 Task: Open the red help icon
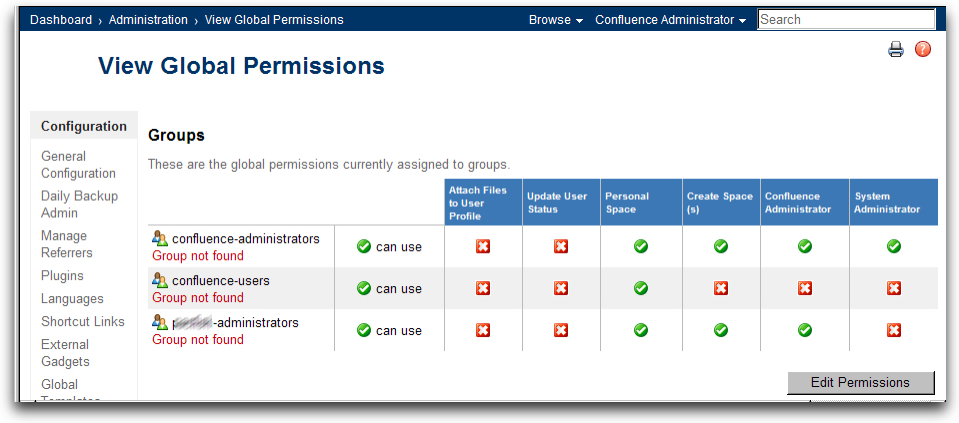923,50
